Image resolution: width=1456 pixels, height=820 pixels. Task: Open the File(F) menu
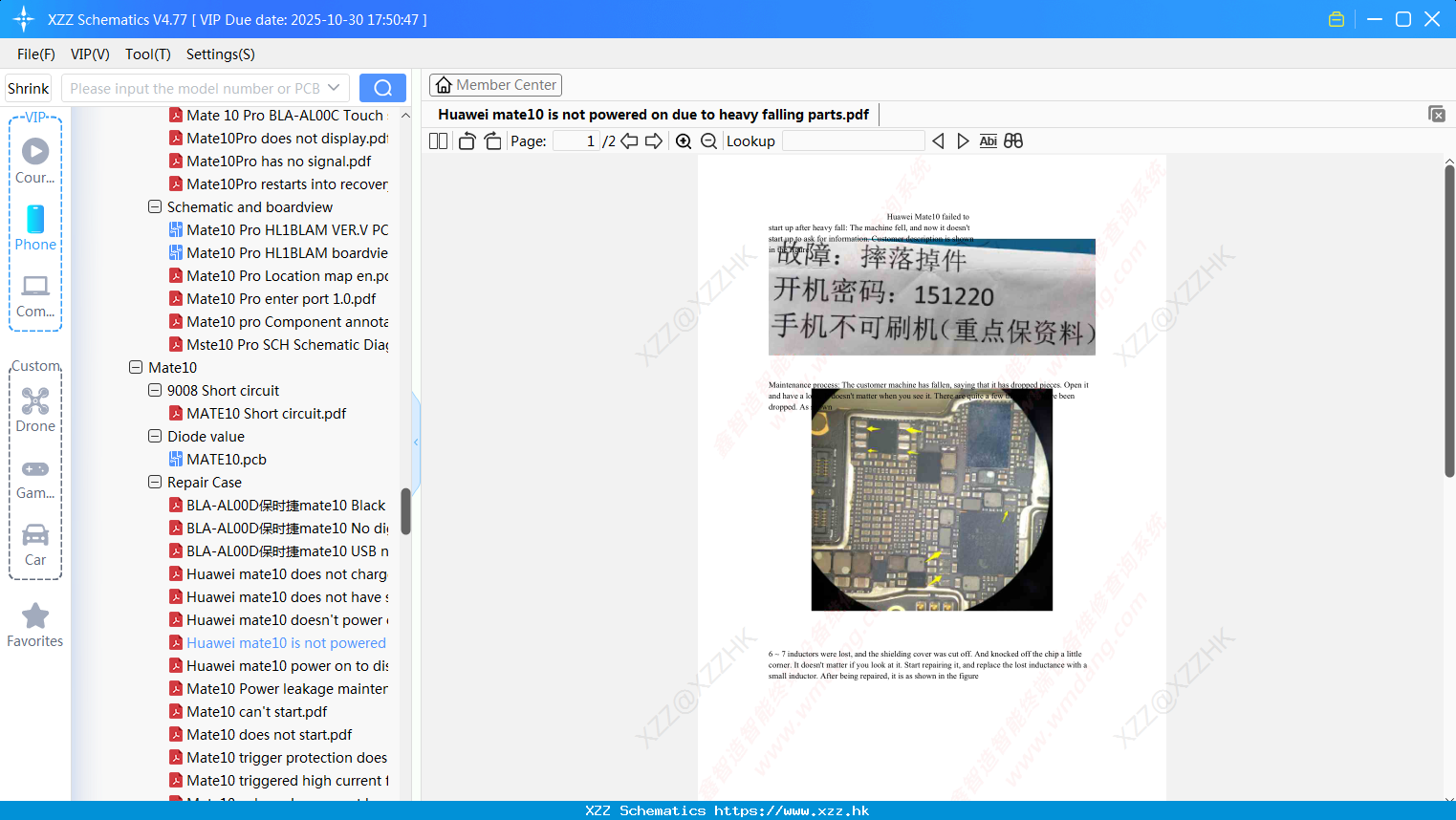pos(36,54)
